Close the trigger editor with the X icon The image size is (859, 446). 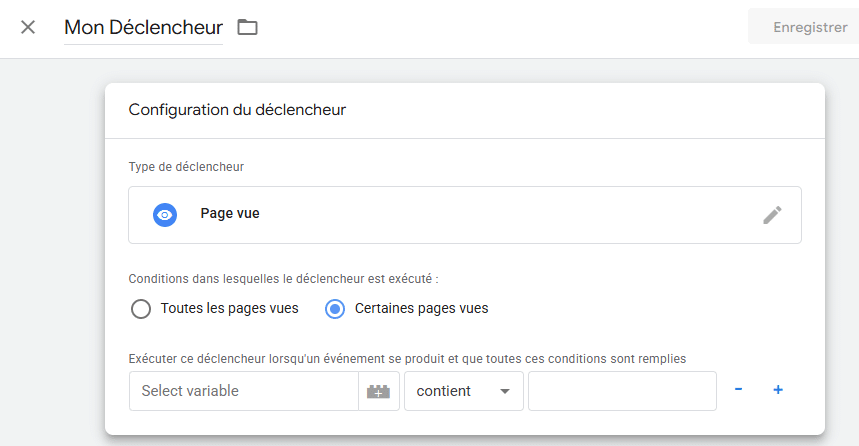(x=28, y=27)
